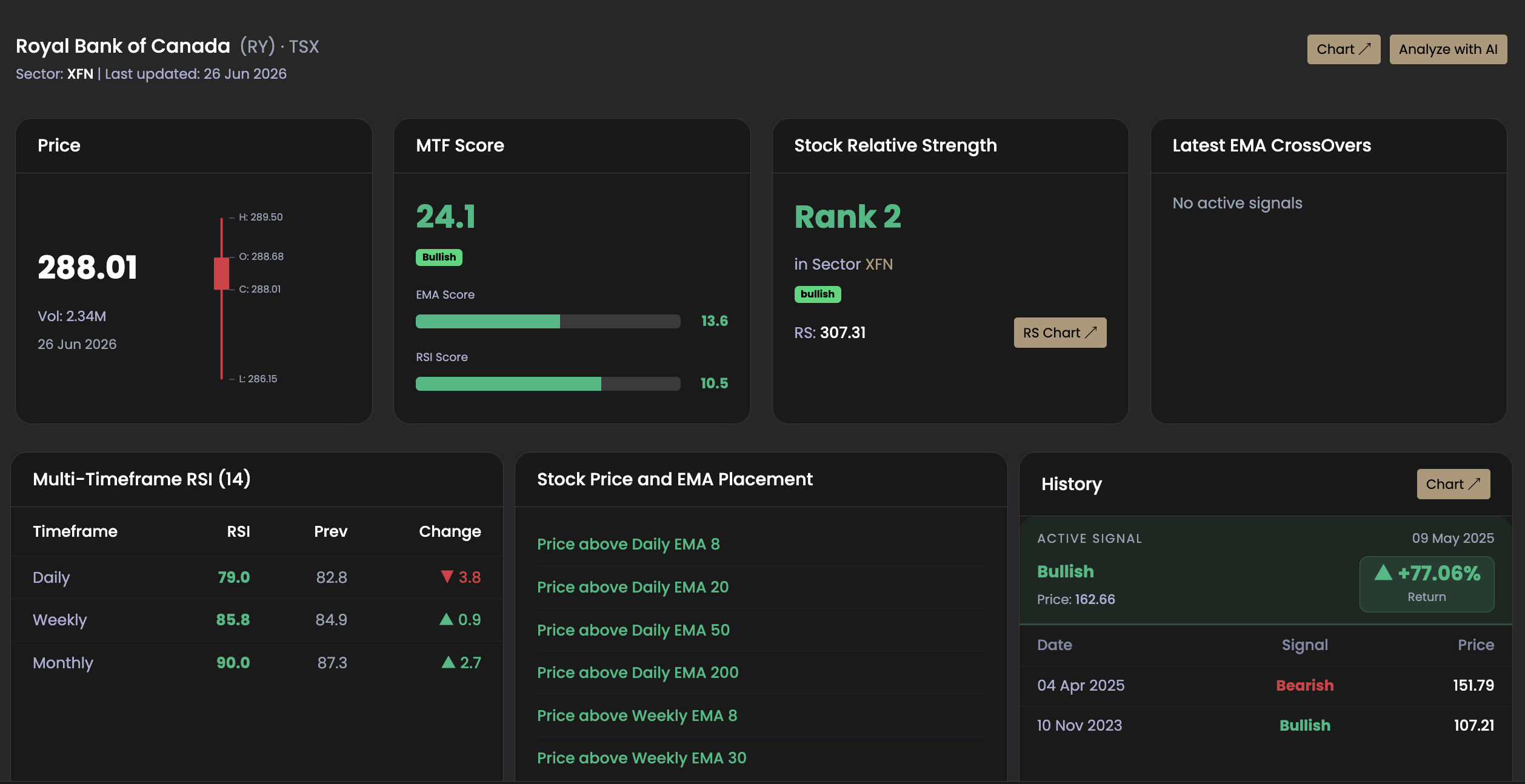The height and width of the screenshot is (784, 1525).
Task: Click the lowercase bullish badge under Sector XFN
Action: [x=817, y=294]
